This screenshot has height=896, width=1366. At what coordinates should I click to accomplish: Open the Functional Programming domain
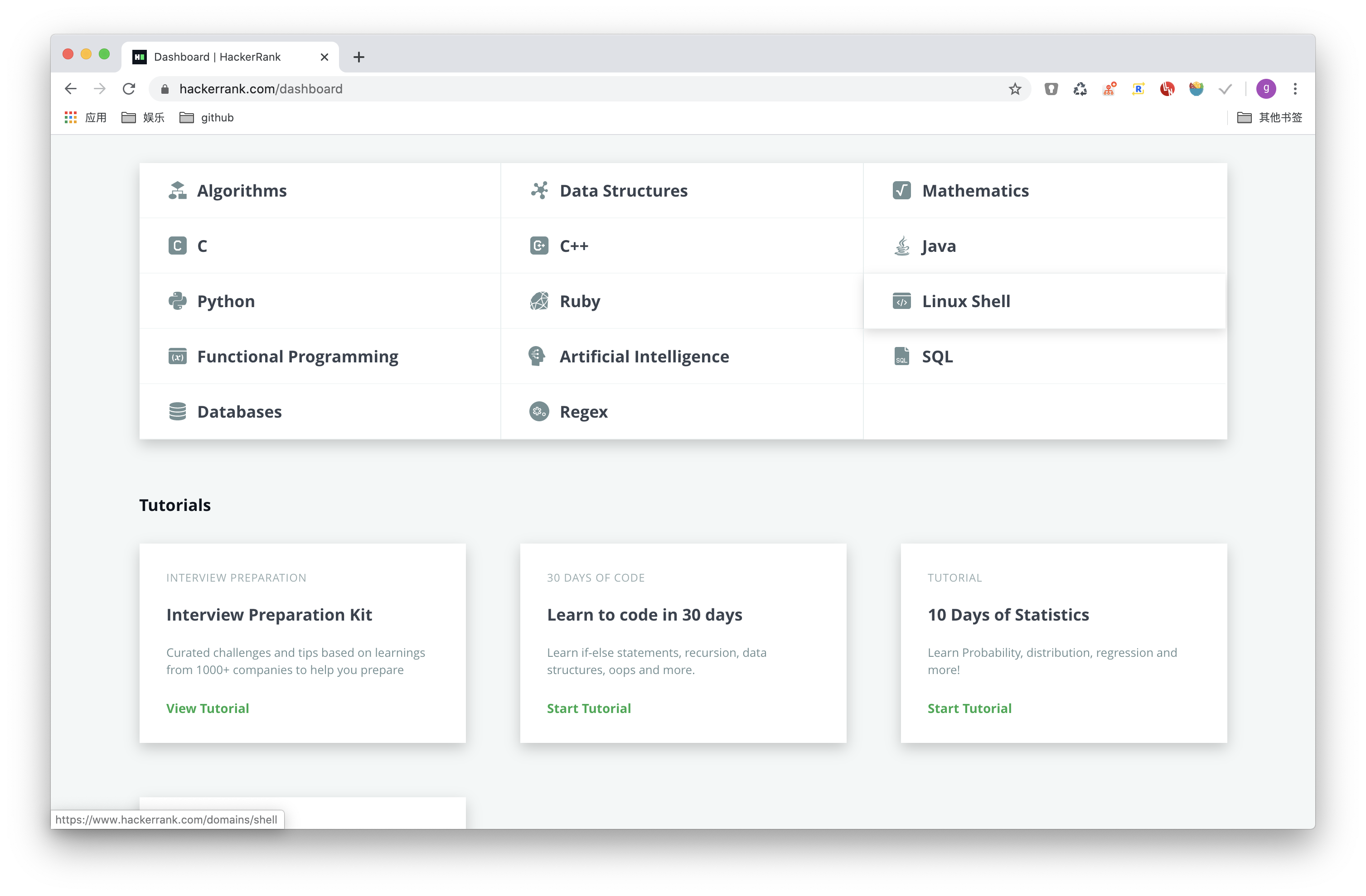(320, 356)
